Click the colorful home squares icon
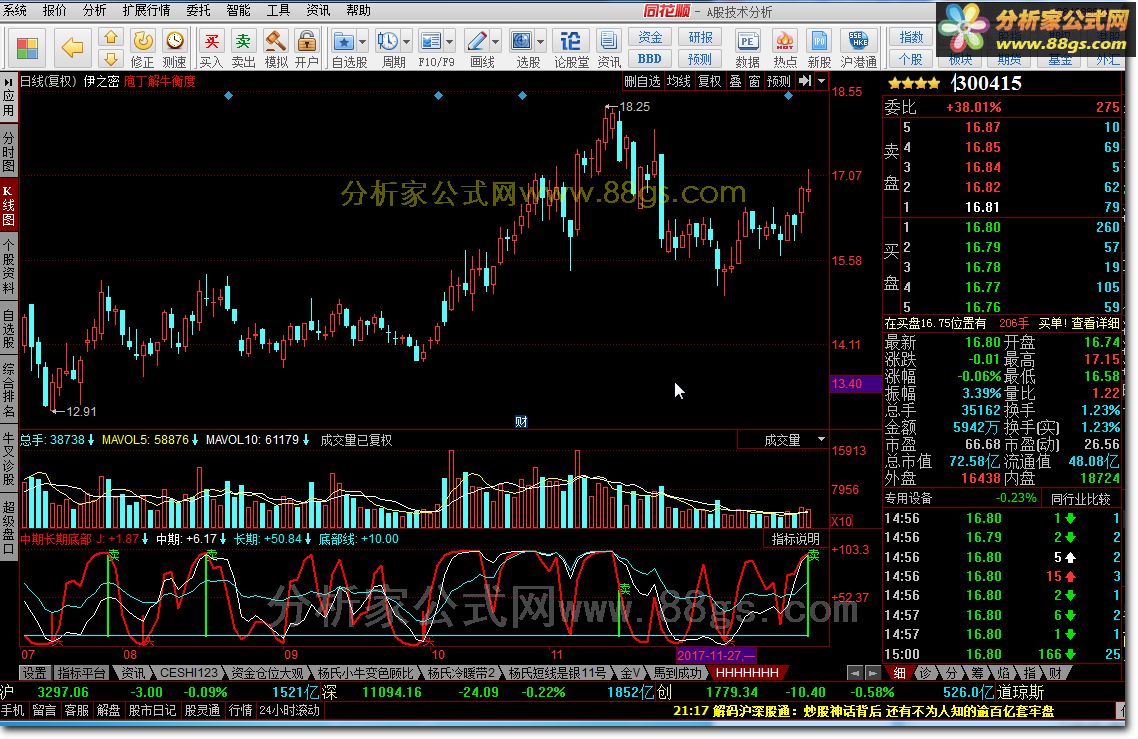 27,48
